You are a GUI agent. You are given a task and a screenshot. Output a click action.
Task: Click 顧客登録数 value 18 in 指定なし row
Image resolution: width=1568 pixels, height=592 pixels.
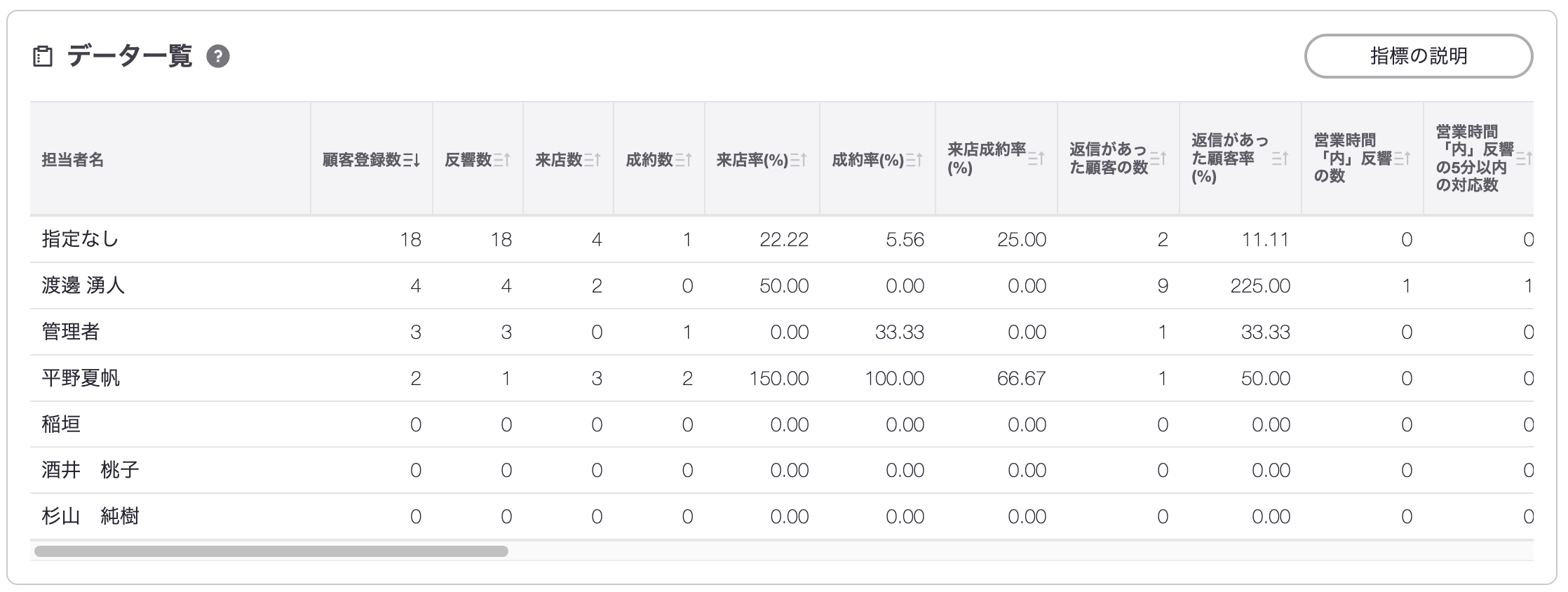click(410, 240)
